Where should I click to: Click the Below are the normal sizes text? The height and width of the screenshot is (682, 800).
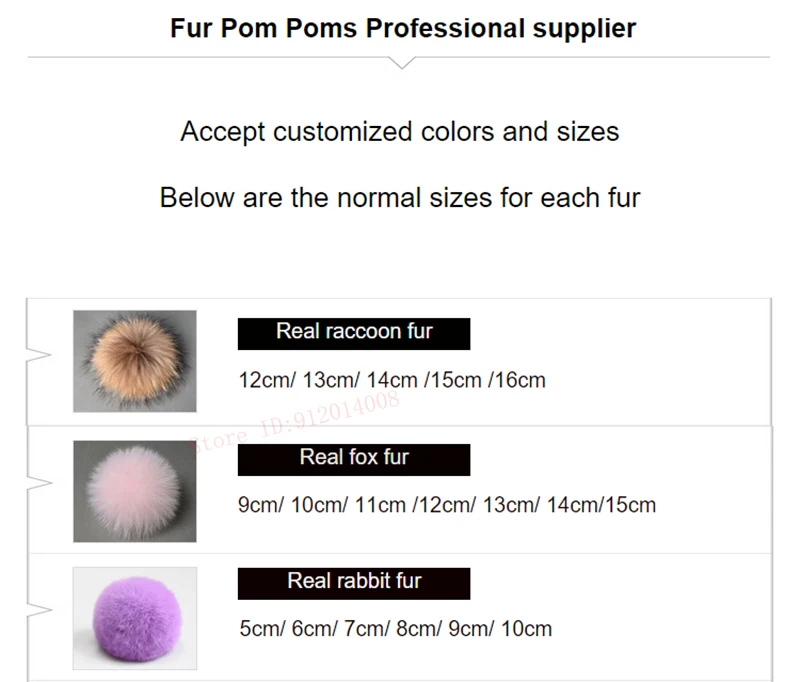(399, 198)
